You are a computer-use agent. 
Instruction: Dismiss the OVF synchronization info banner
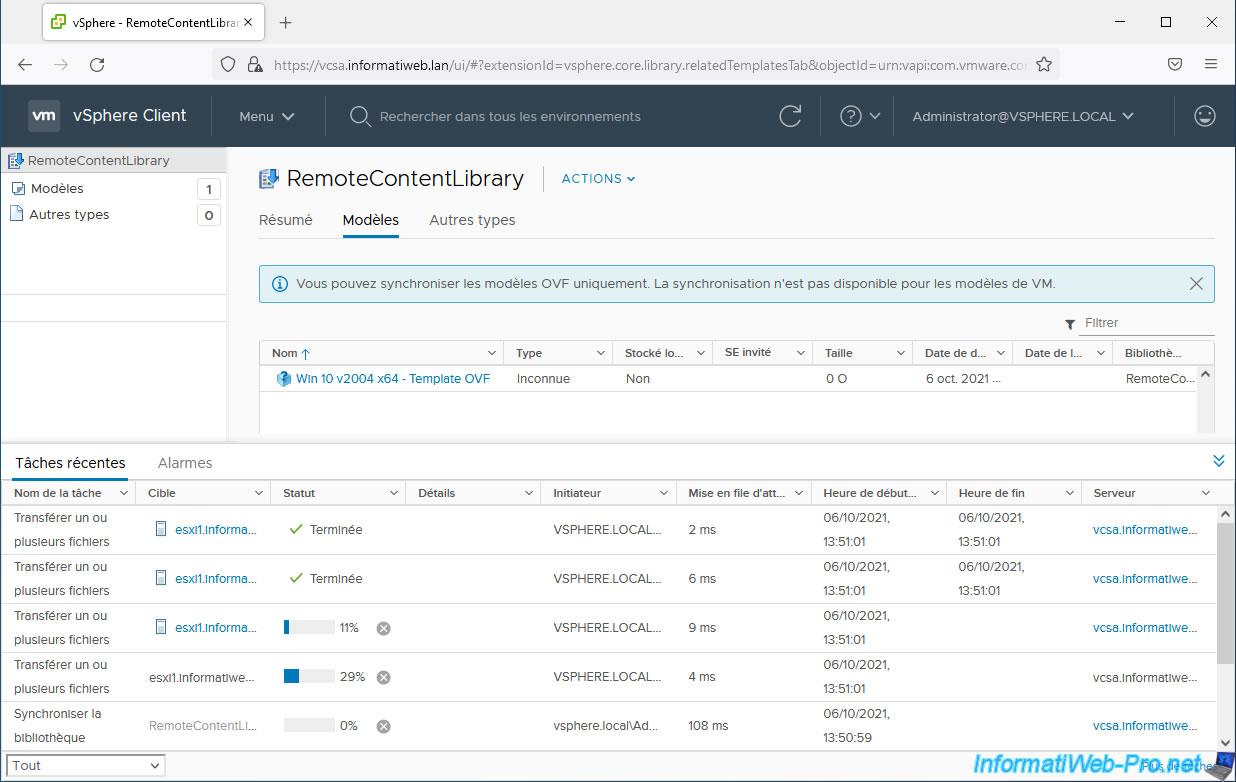tap(1196, 284)
